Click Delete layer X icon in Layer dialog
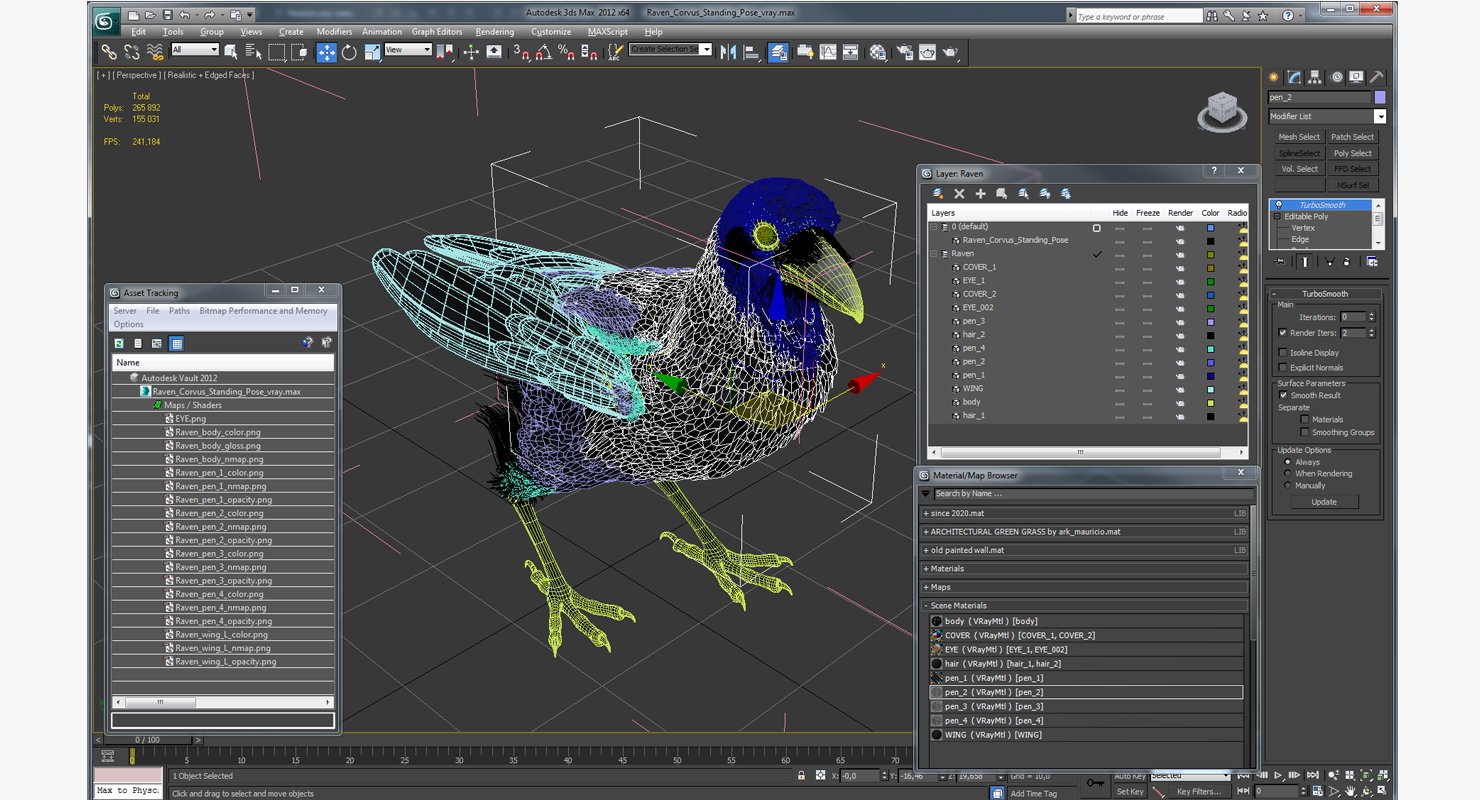 pyautogui.click(x=959, y=193)
